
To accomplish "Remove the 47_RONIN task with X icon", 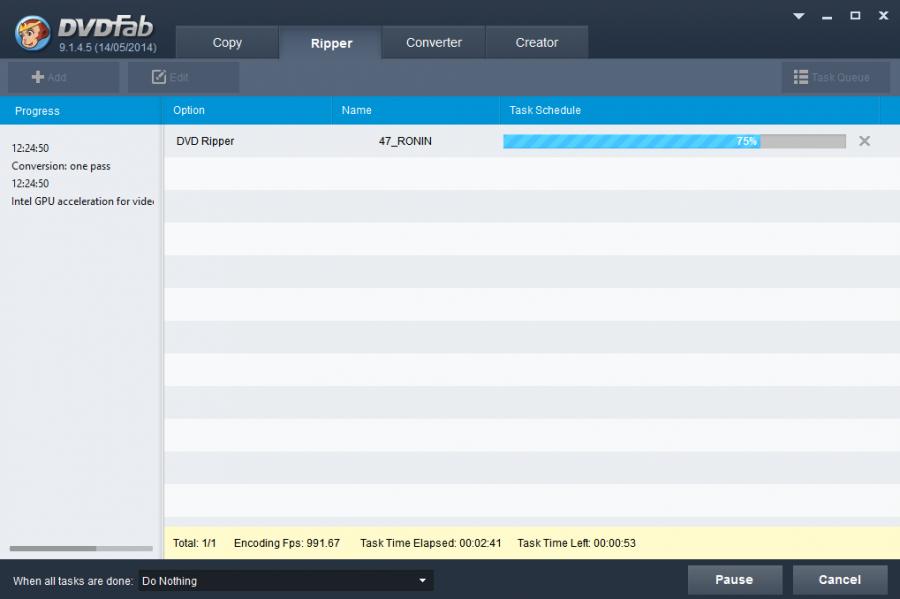I will [864, 141].
